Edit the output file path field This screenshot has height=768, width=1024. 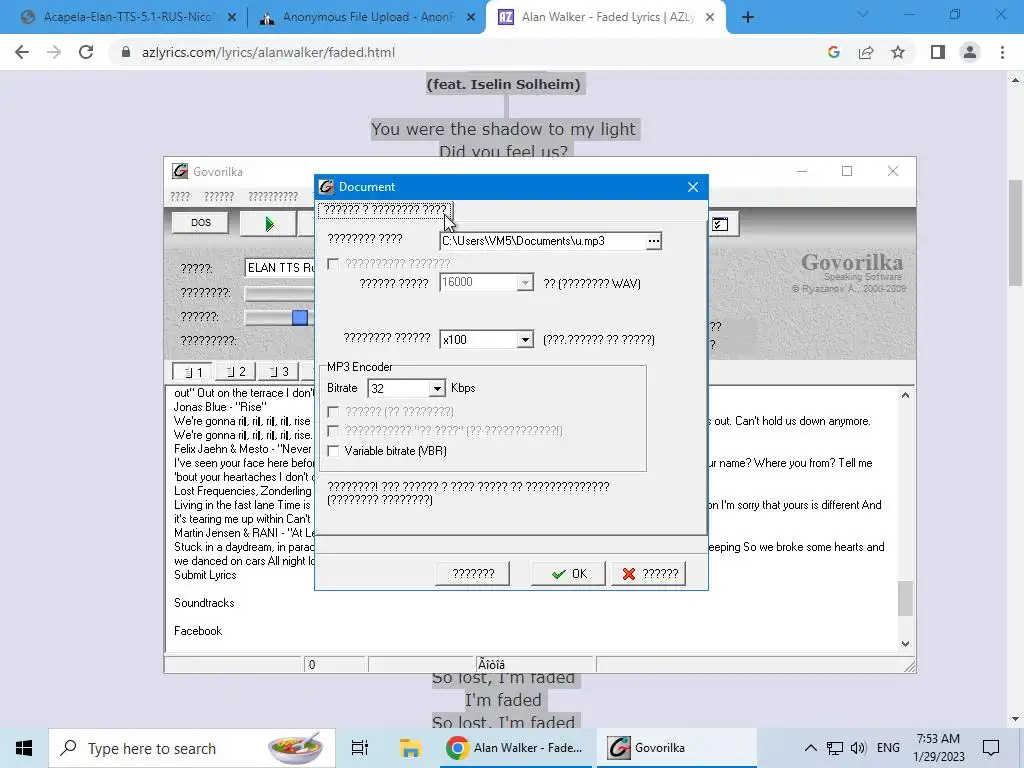click(543, 241)
